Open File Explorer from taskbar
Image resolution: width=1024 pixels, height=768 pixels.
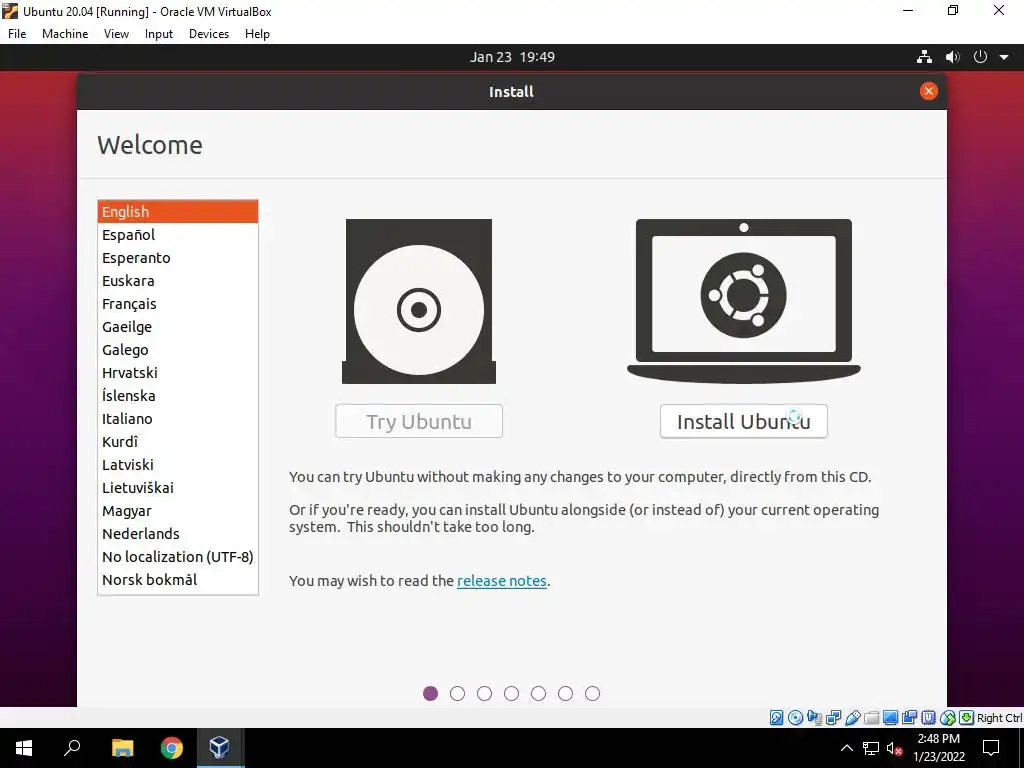pos(122,748)
